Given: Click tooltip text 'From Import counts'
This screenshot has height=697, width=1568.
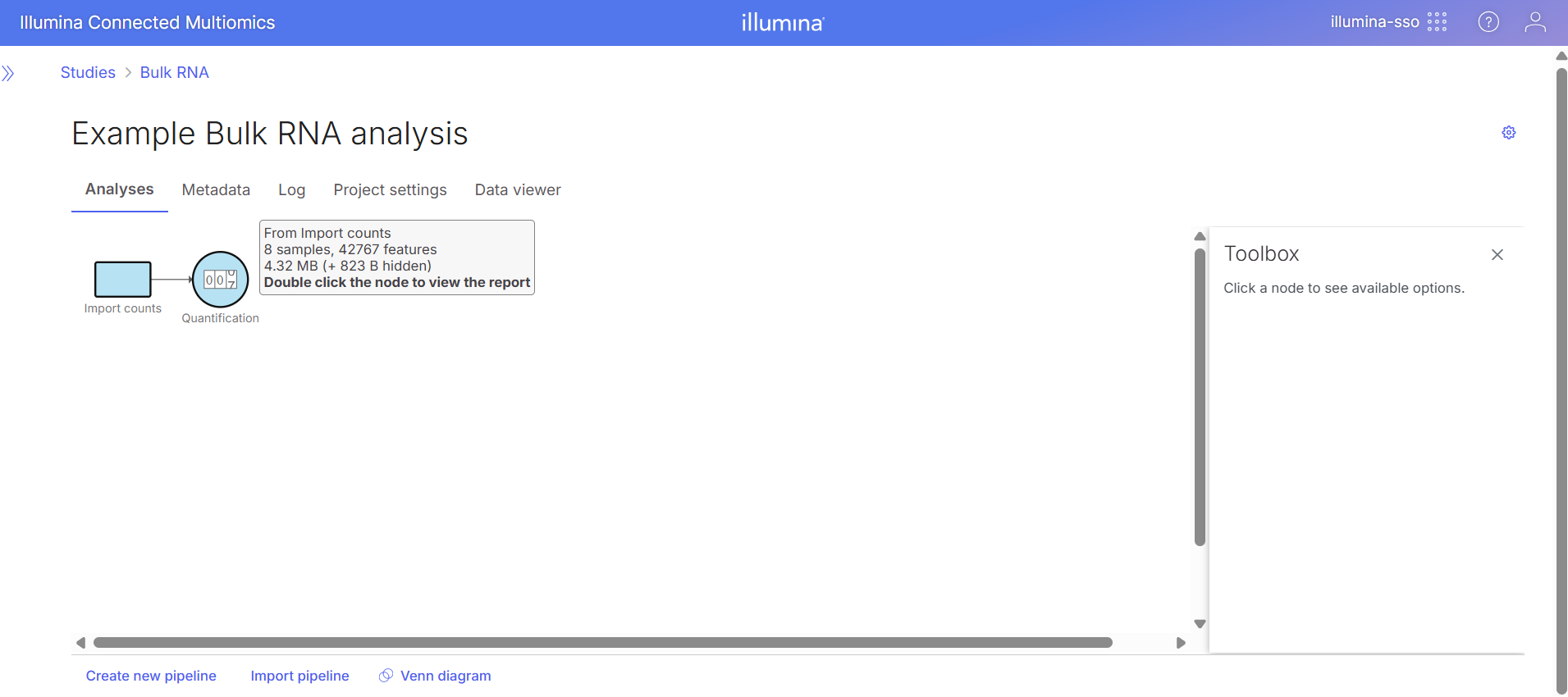Looking at the screenshot, I should pos(327,233).
